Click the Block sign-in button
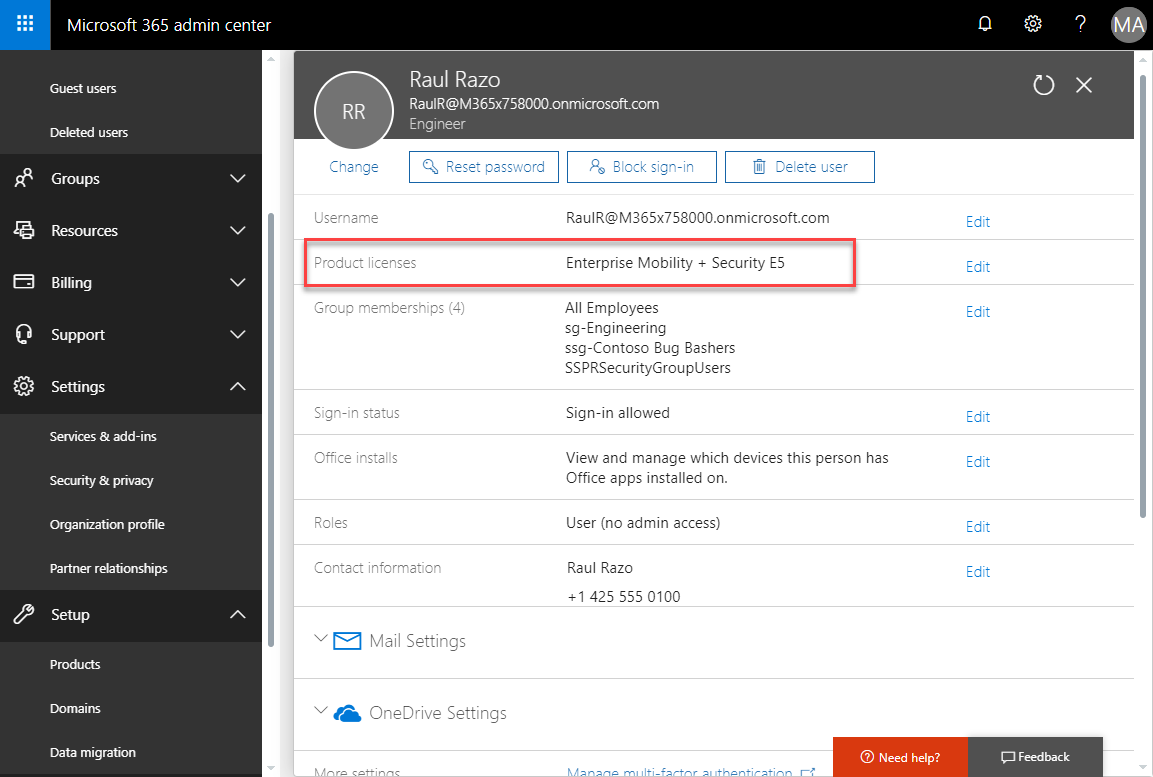Image resolution: width=1153 pixels, height=777 pixels. coord(641,167)
